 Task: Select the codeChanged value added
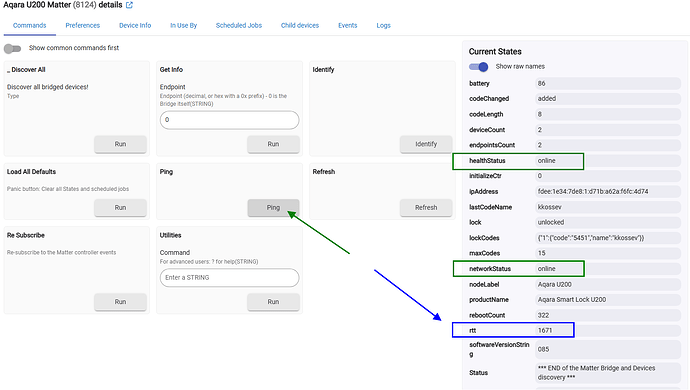pyautogui.click(x=608, y=99)
